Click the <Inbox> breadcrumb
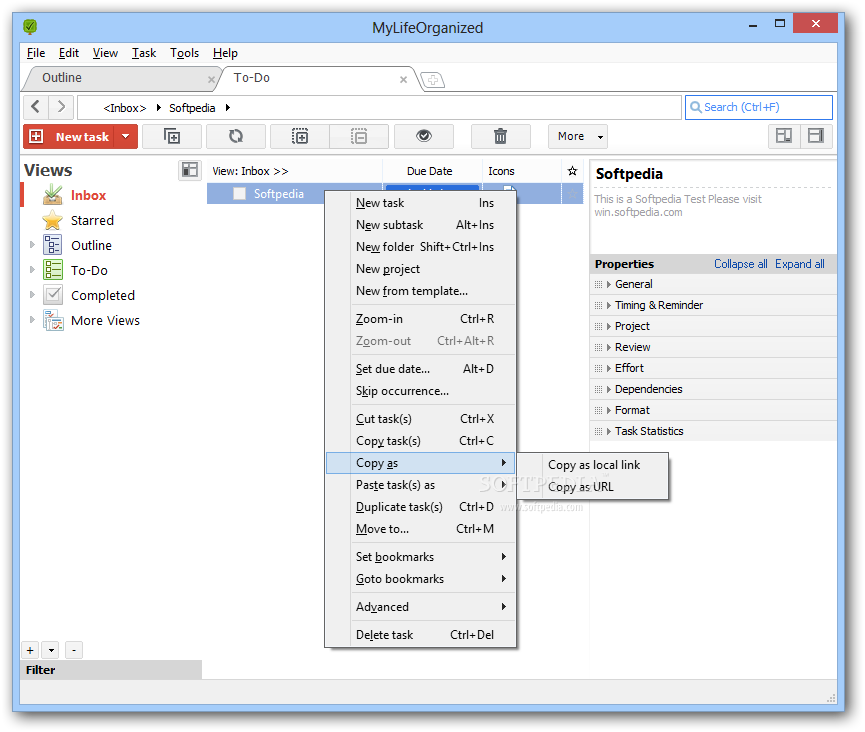Image resolution: width=865 pixels, height=732 pixels. [125, 108]
